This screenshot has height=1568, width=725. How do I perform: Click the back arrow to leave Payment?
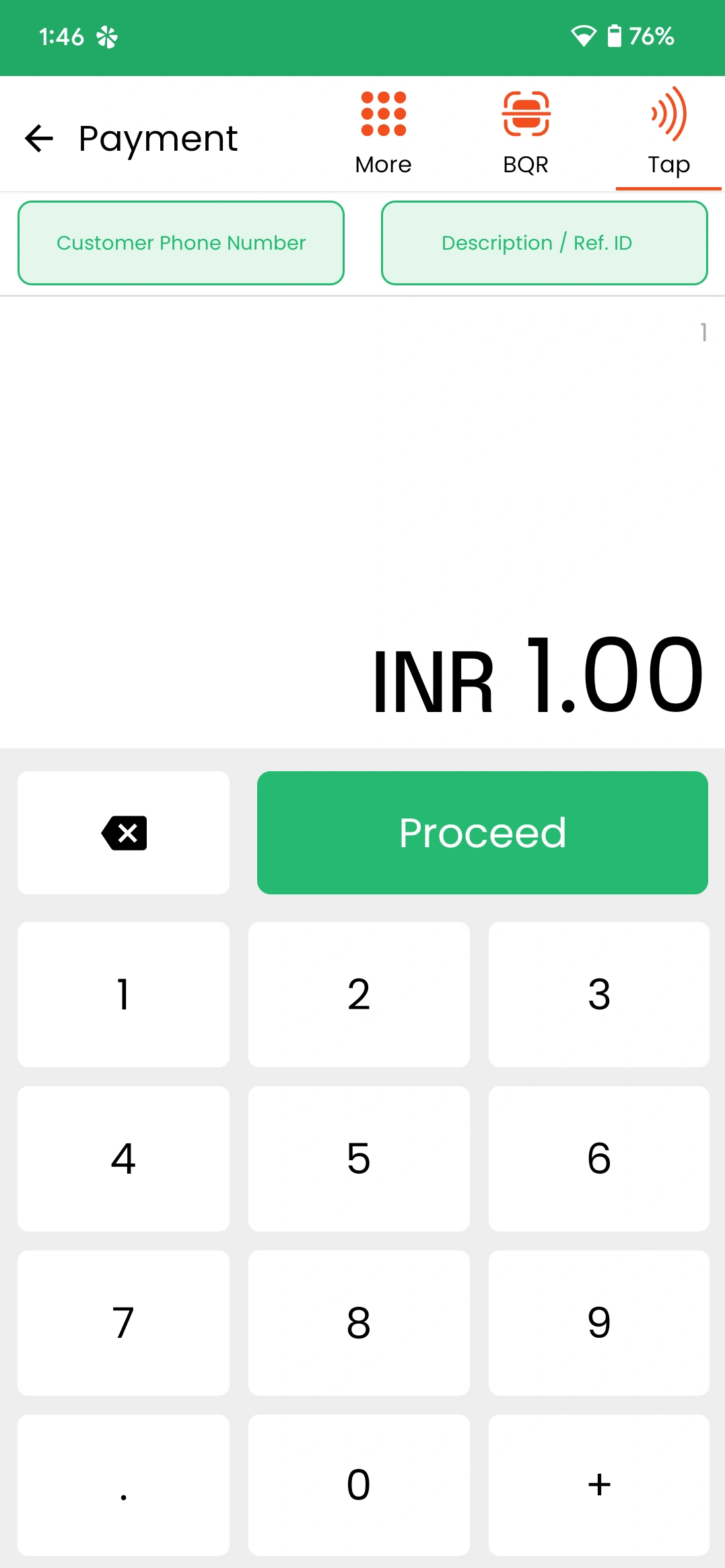[x=39, y=138]
